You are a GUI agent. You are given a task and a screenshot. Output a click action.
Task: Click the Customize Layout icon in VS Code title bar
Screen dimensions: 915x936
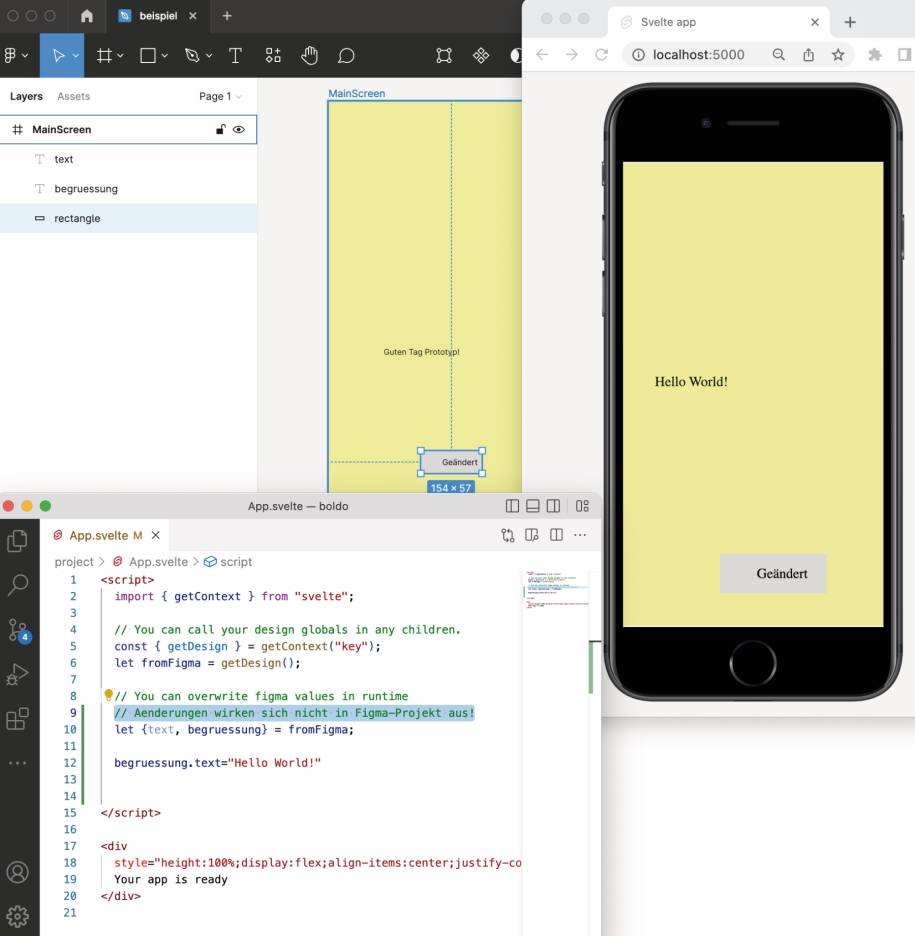point(583,506)
